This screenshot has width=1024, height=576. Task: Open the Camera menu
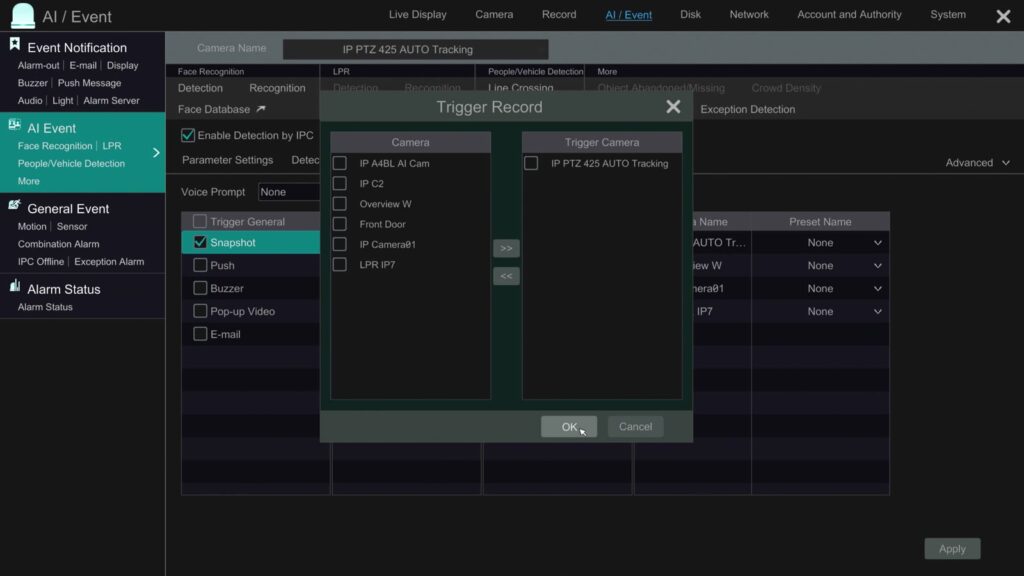point(494,14)
